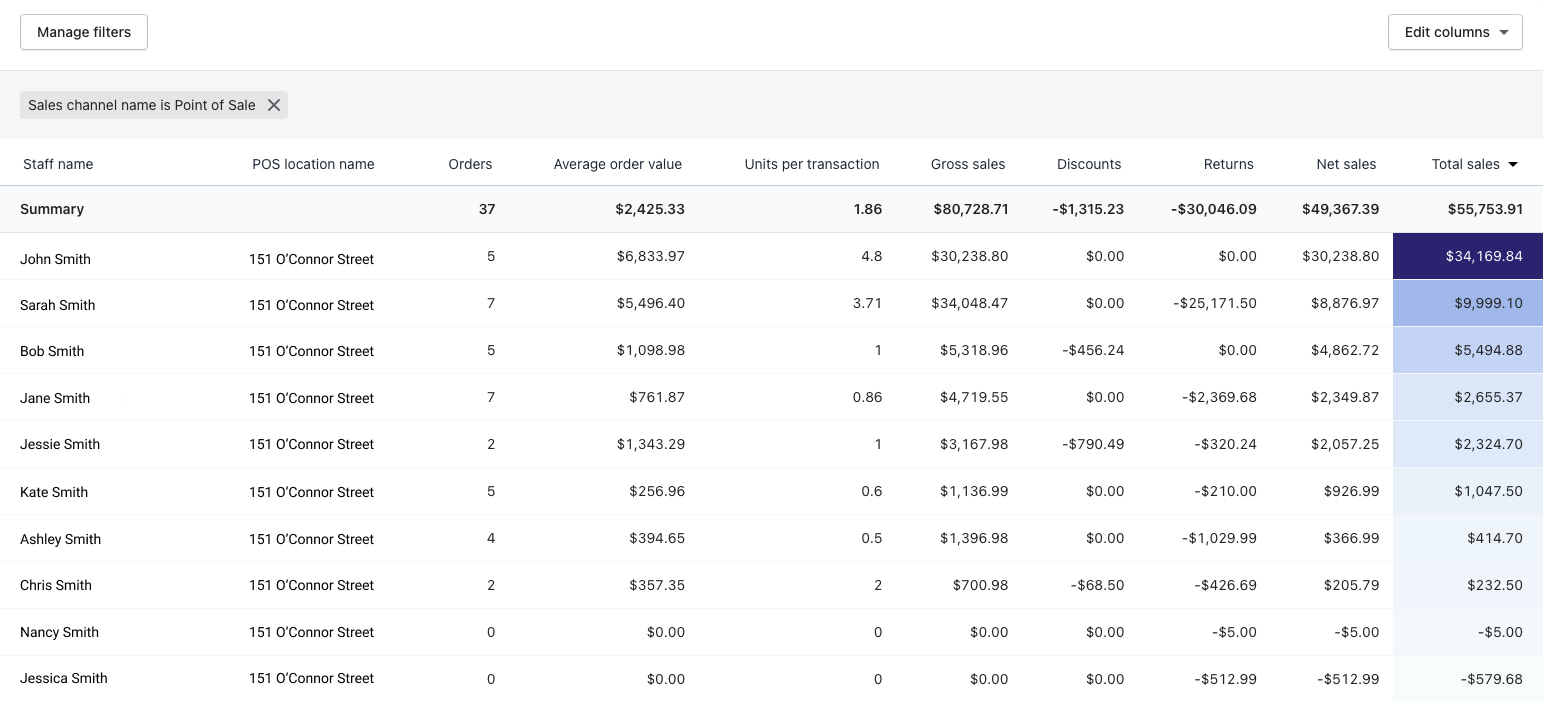The width and height of the screenshot is (1543, 702).
Task: Click the Staff name column header
Action: tap(58, 164)
